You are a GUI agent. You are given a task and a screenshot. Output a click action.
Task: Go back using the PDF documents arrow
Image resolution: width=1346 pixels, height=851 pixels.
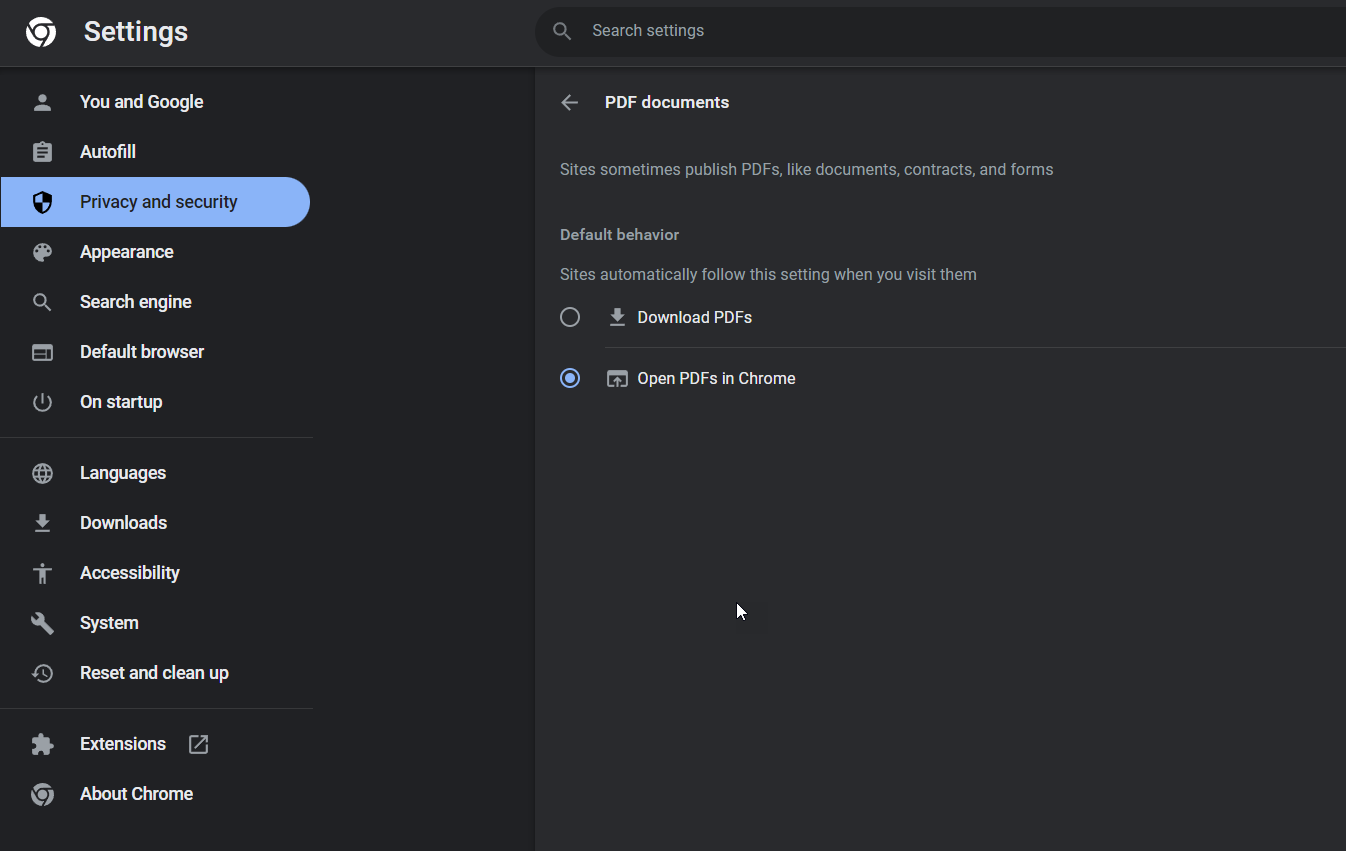pyautogui.click(x=570, y=102)
